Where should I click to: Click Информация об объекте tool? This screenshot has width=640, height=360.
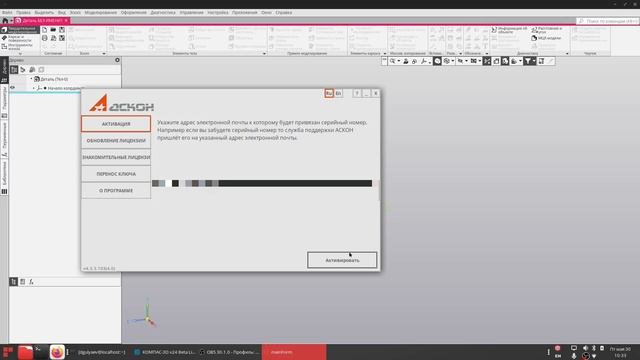(x=509, y=30)
